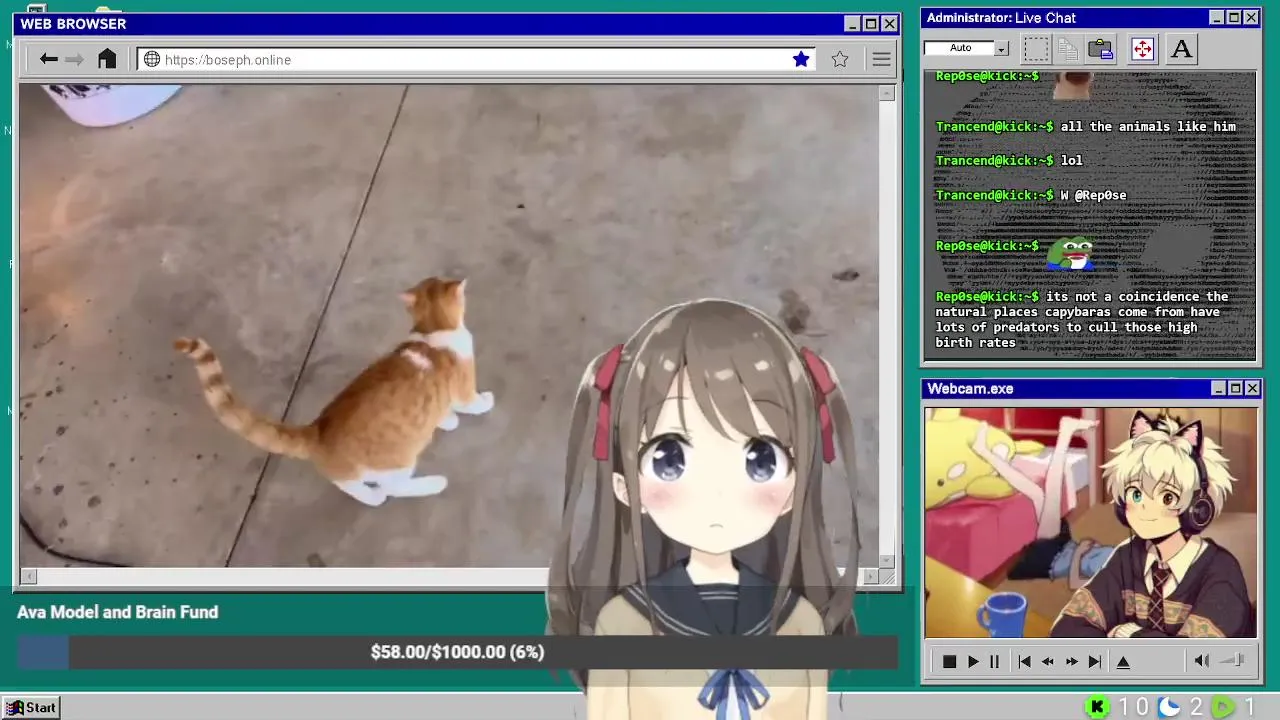Click the dashed selection tool in Live Chat
Viewport: 1280px width, 720px height.
pyautogui.click(x=1036, y=48)
